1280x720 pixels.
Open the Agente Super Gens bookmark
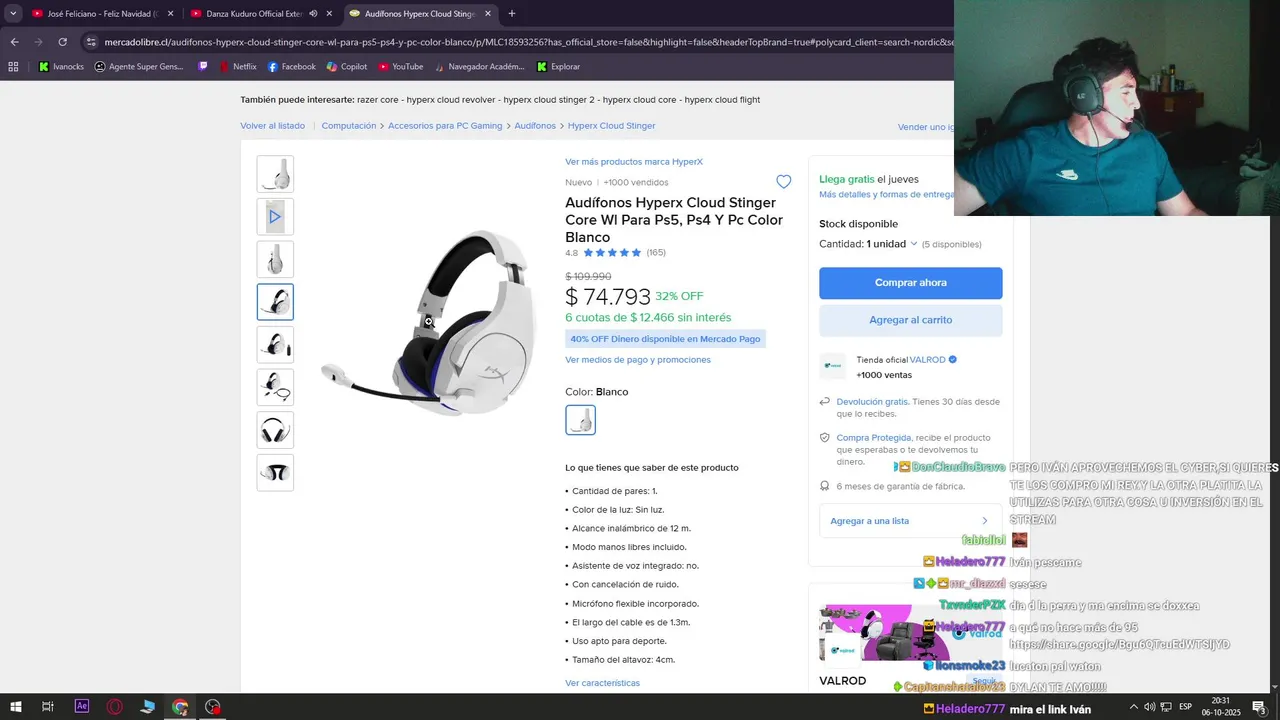pyautogui.click(x=139, y=67)
